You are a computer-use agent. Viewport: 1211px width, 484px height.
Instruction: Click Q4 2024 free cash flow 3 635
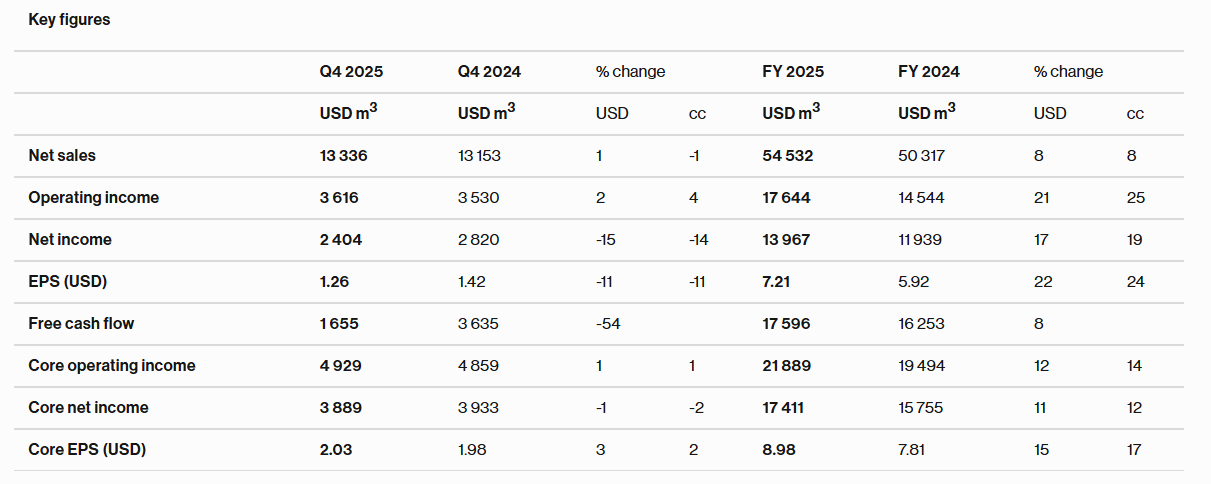(x=479, y=324)
